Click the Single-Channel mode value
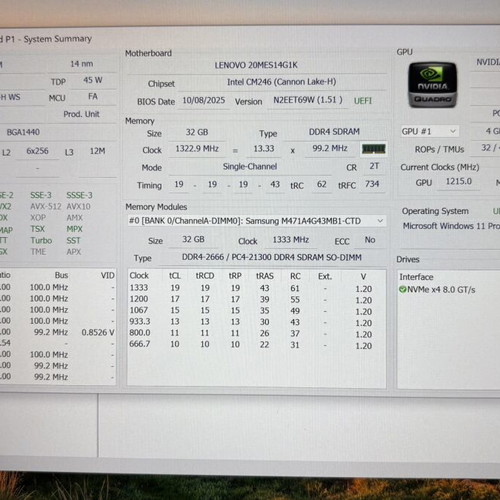 pos(250,166)
